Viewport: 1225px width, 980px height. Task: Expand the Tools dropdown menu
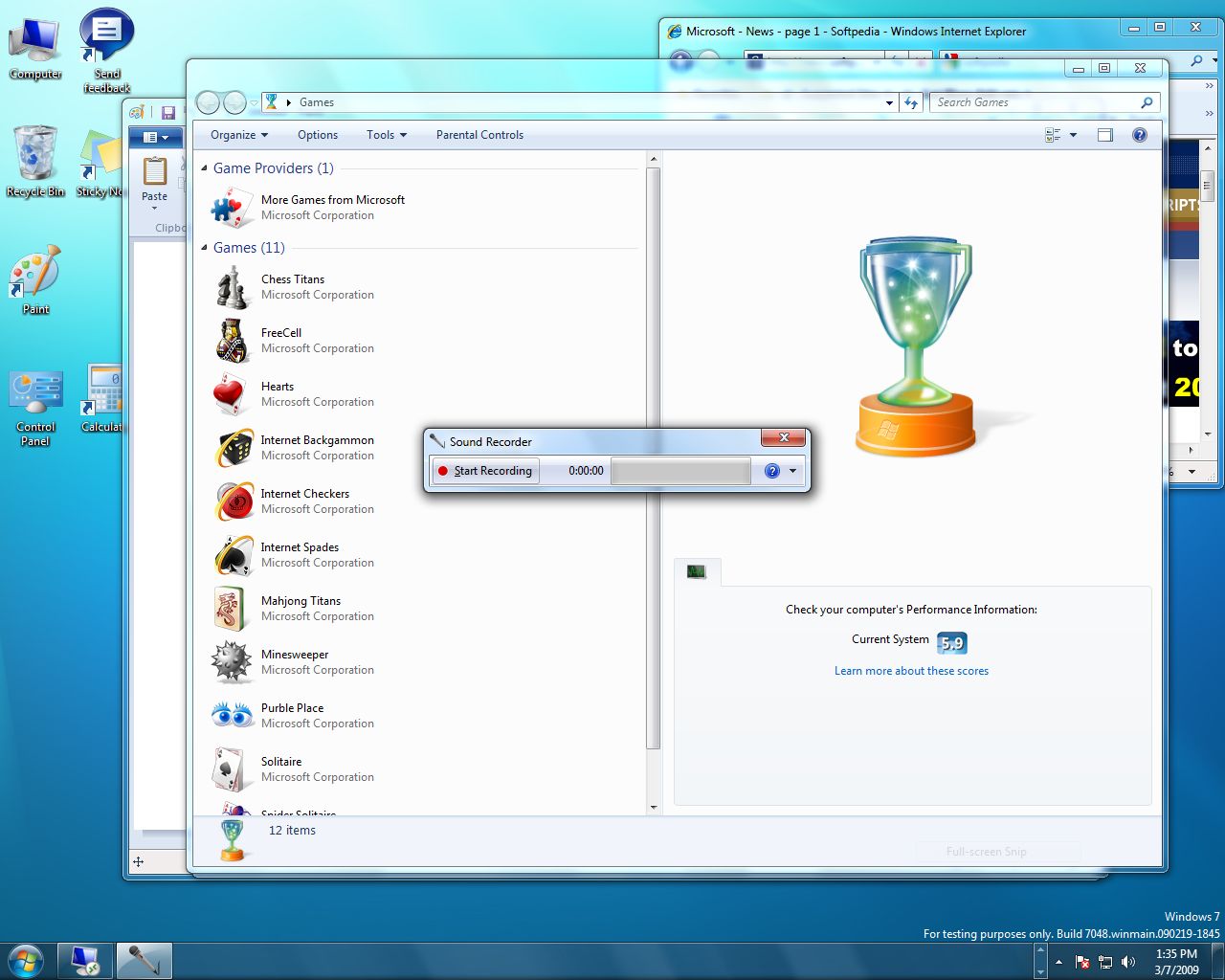click(386, 135)
